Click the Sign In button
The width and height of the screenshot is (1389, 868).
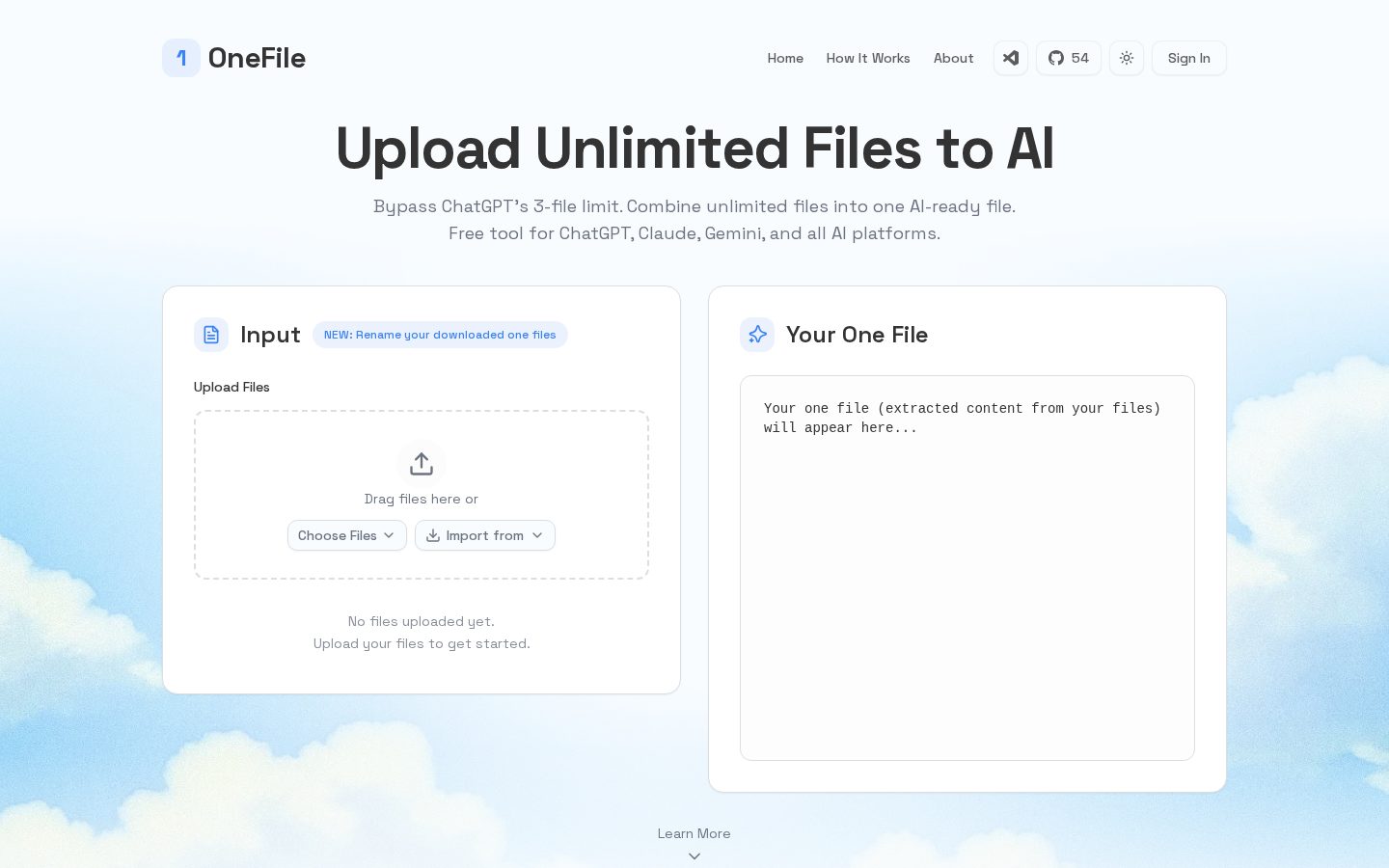point(1189,58)
